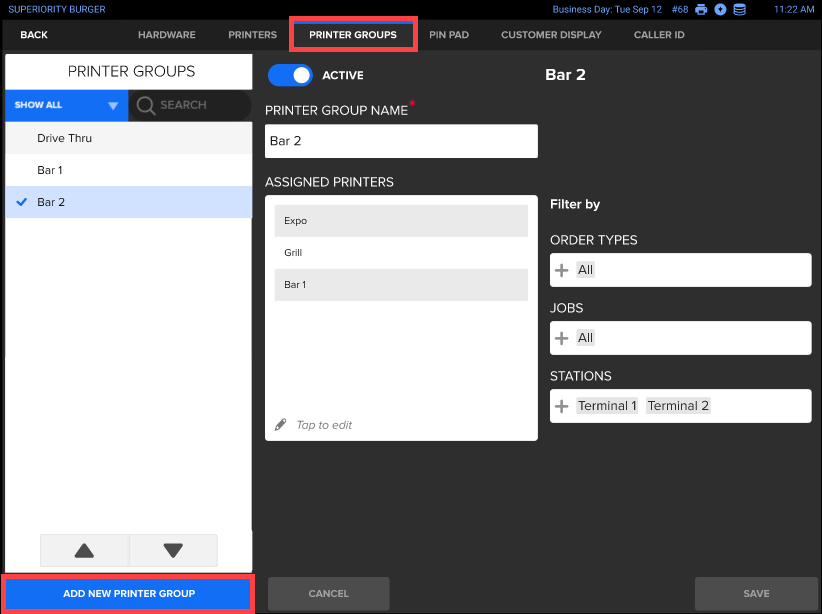Screen dimensions: 822x614
Task: Click the down arrow to reorder groups
Action: 173,549
